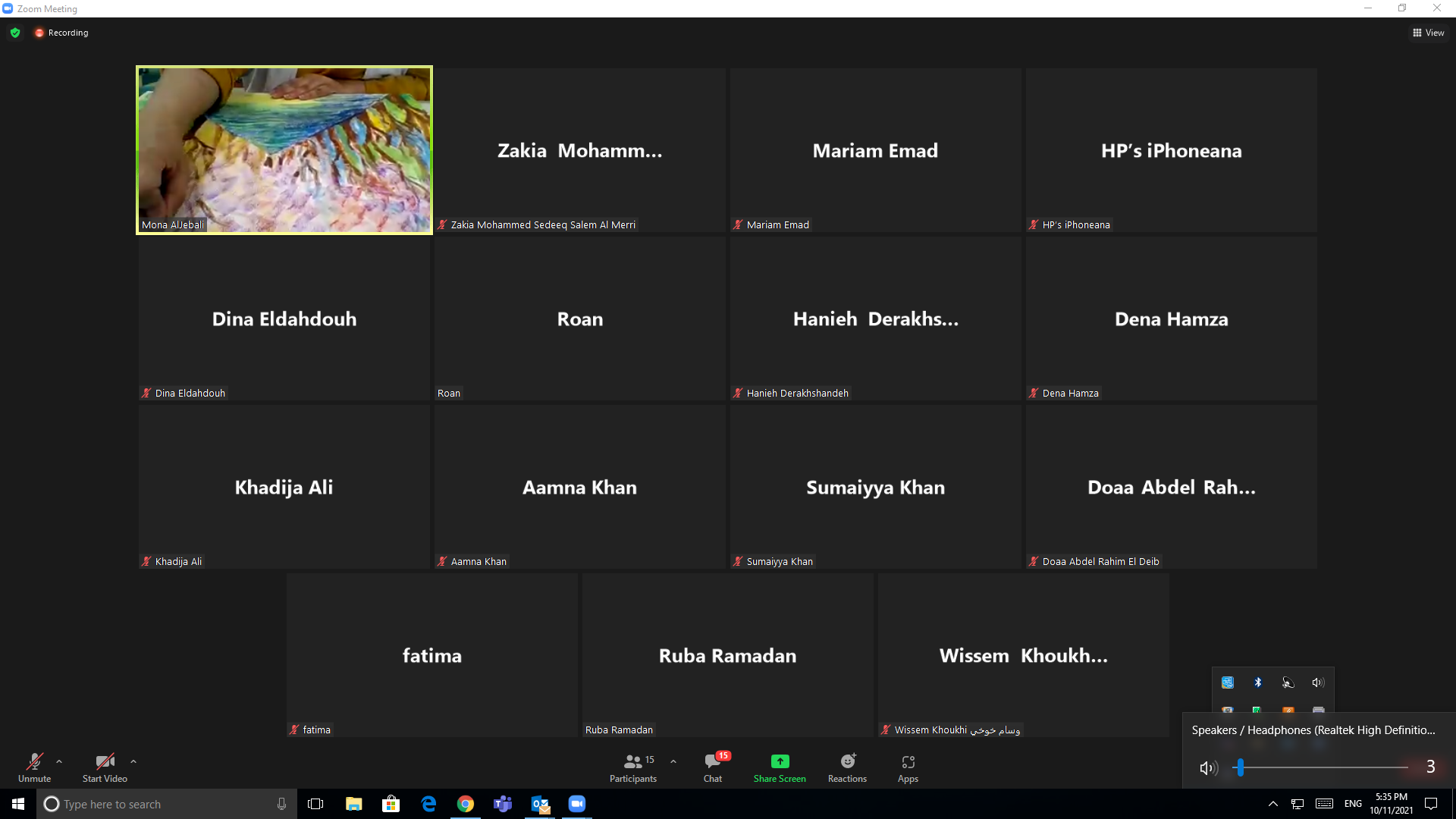The width and height of the screenshot is (1456, 819).
Task: Click the Bluetooth tray icon
Action: coord(1258,682)
